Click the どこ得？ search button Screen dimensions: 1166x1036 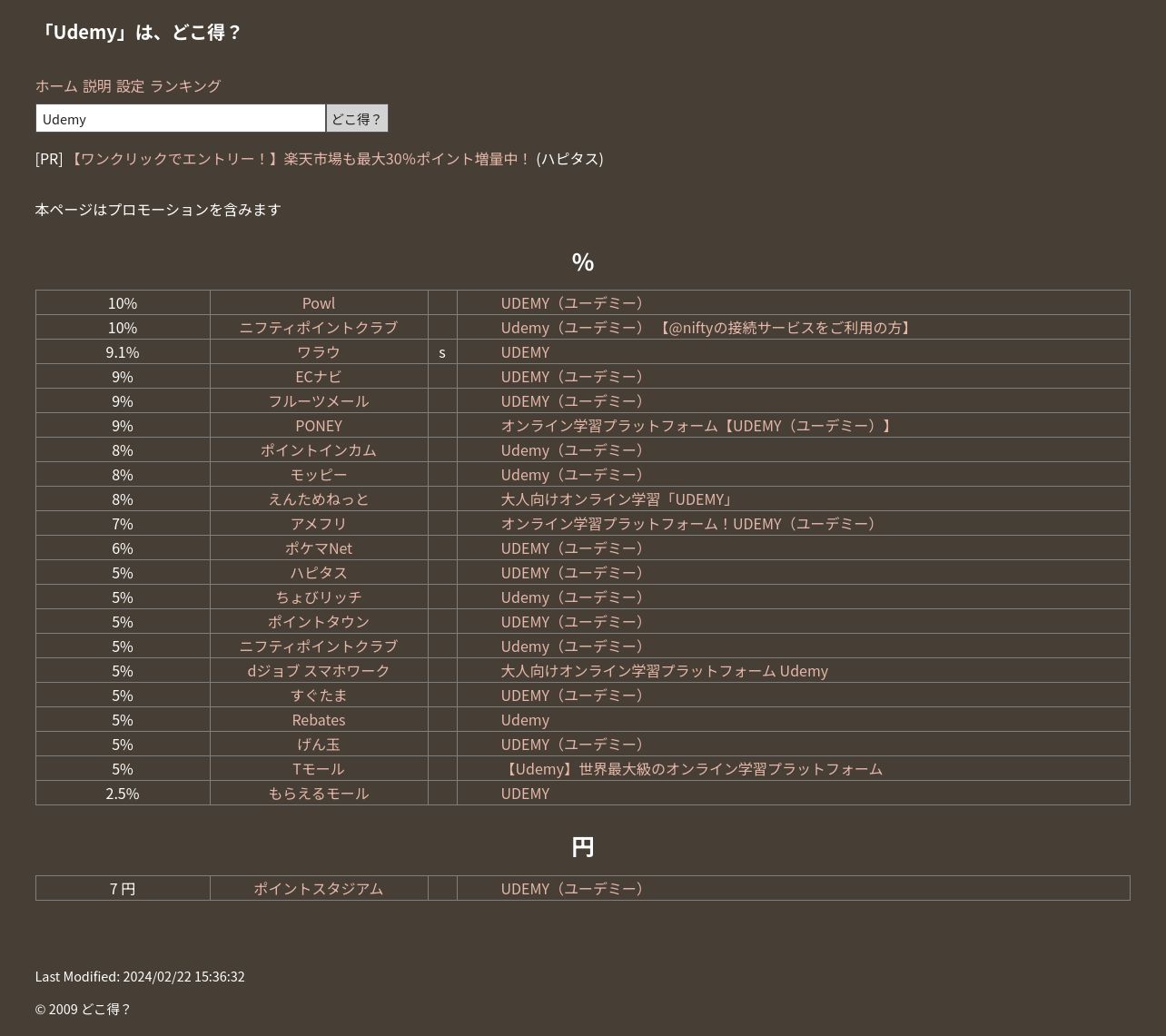tap(357, 118)
